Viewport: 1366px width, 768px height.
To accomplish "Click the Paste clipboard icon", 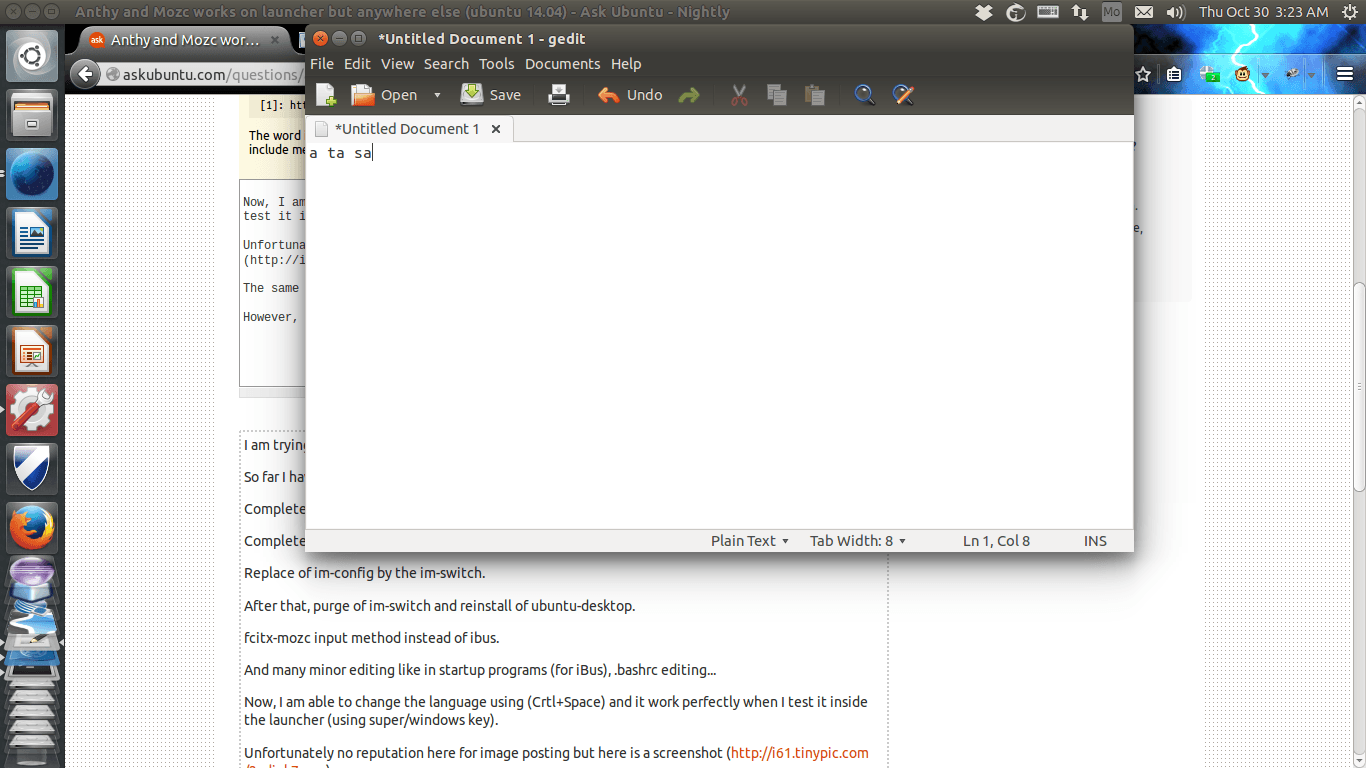I will coord(815,95).
